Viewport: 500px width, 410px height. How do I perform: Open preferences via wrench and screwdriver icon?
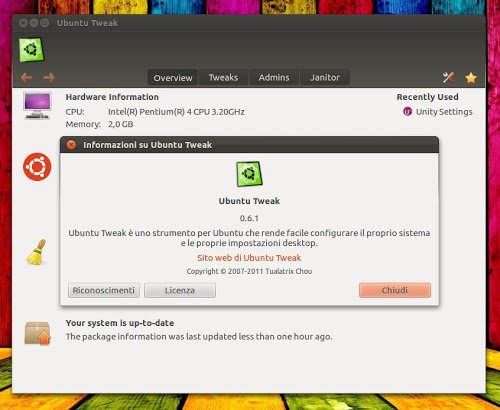click(449, 78)
